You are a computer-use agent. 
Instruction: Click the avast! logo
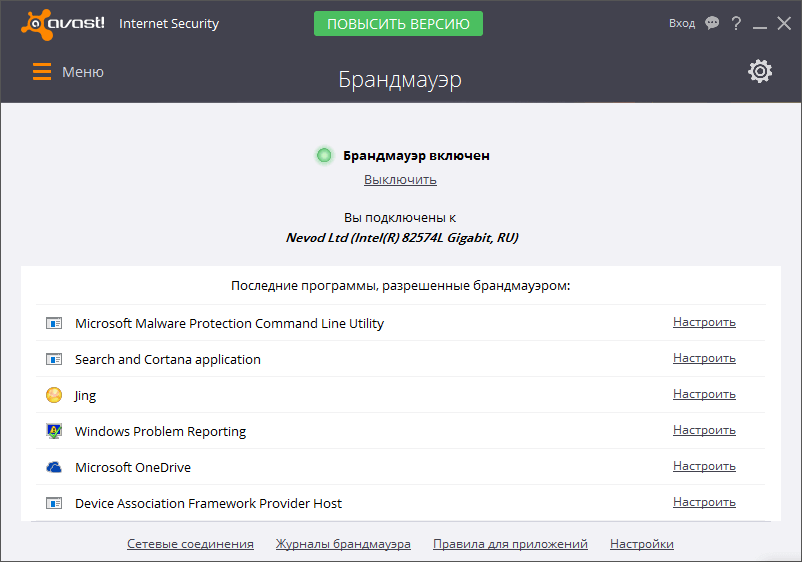tap(62, 22)
